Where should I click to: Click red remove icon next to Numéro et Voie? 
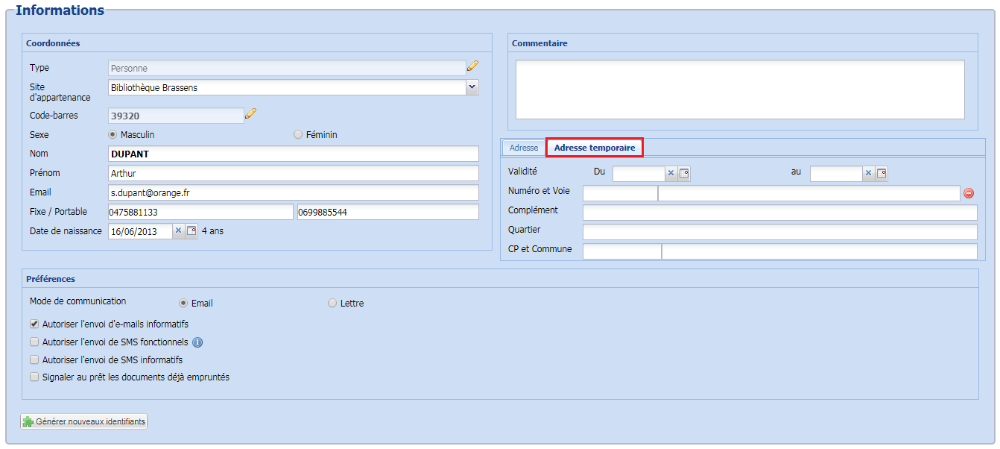(x=968, y=193)
